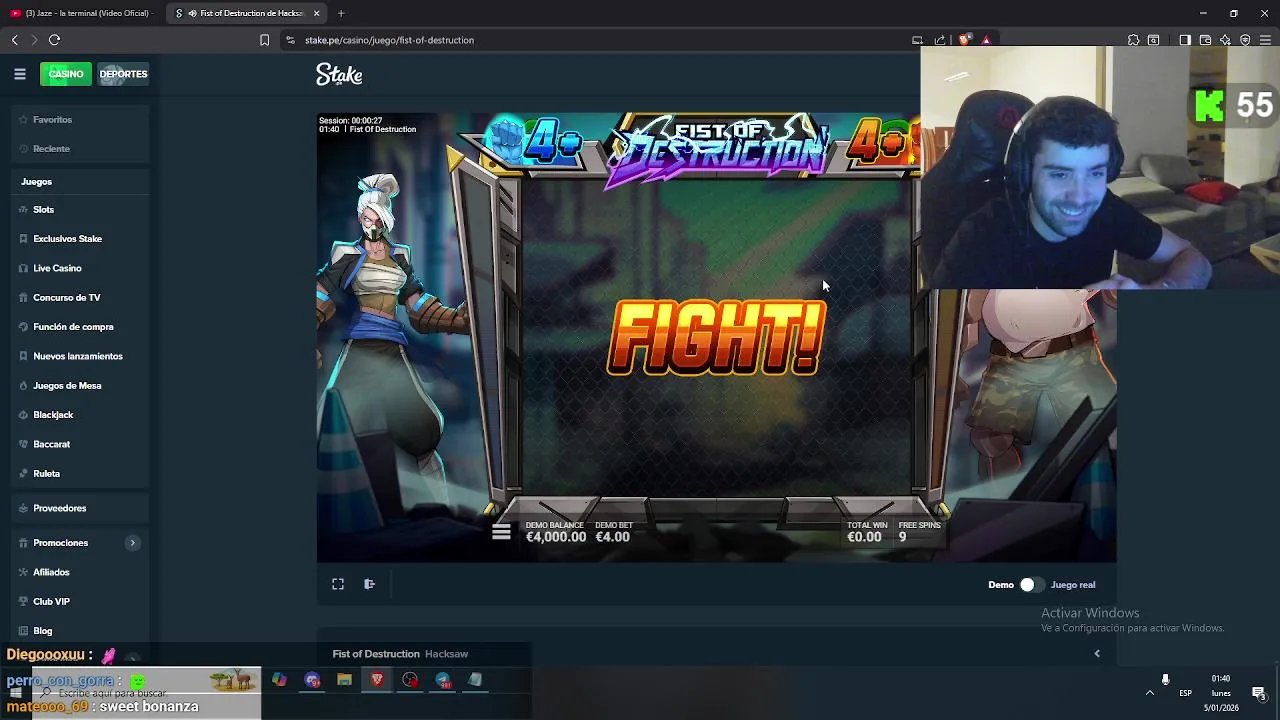Open browser extensions puzzle icon

[1133, 40]
